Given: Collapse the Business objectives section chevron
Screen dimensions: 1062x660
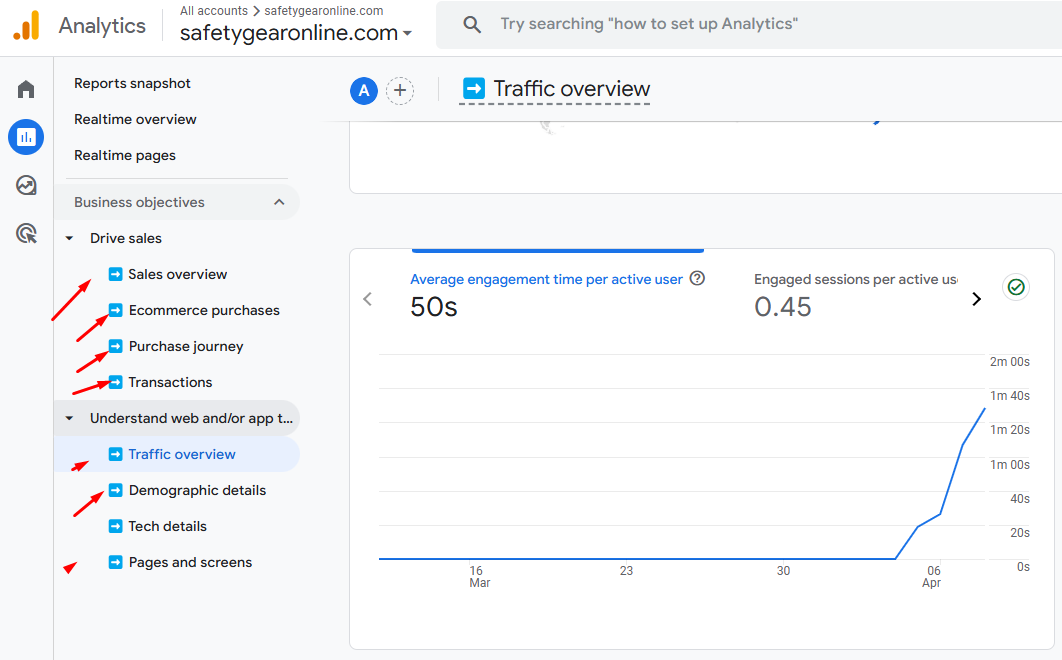Looking at the screenshot, I should (279, 202).
